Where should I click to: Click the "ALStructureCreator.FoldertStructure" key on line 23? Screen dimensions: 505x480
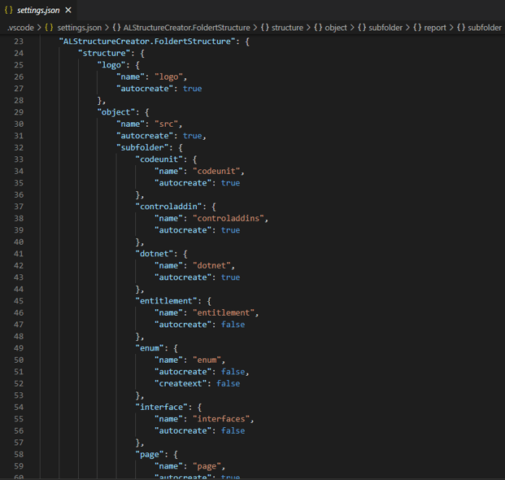click(147, 41)
